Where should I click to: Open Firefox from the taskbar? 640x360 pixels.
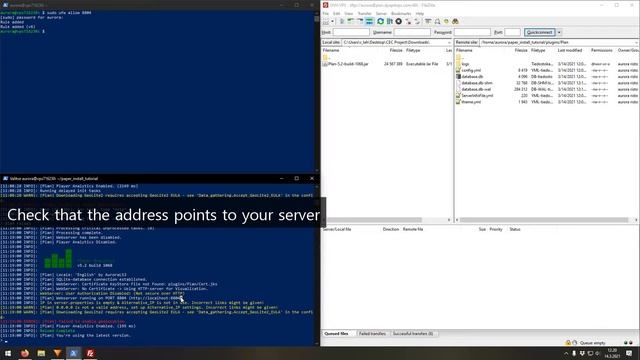point(25,353)
